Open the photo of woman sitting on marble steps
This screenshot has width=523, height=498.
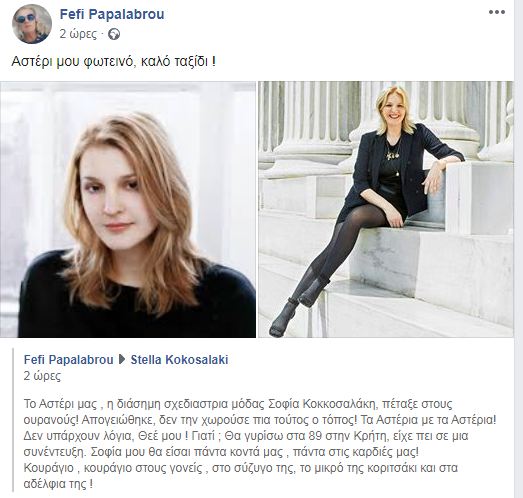pos(386,209)
